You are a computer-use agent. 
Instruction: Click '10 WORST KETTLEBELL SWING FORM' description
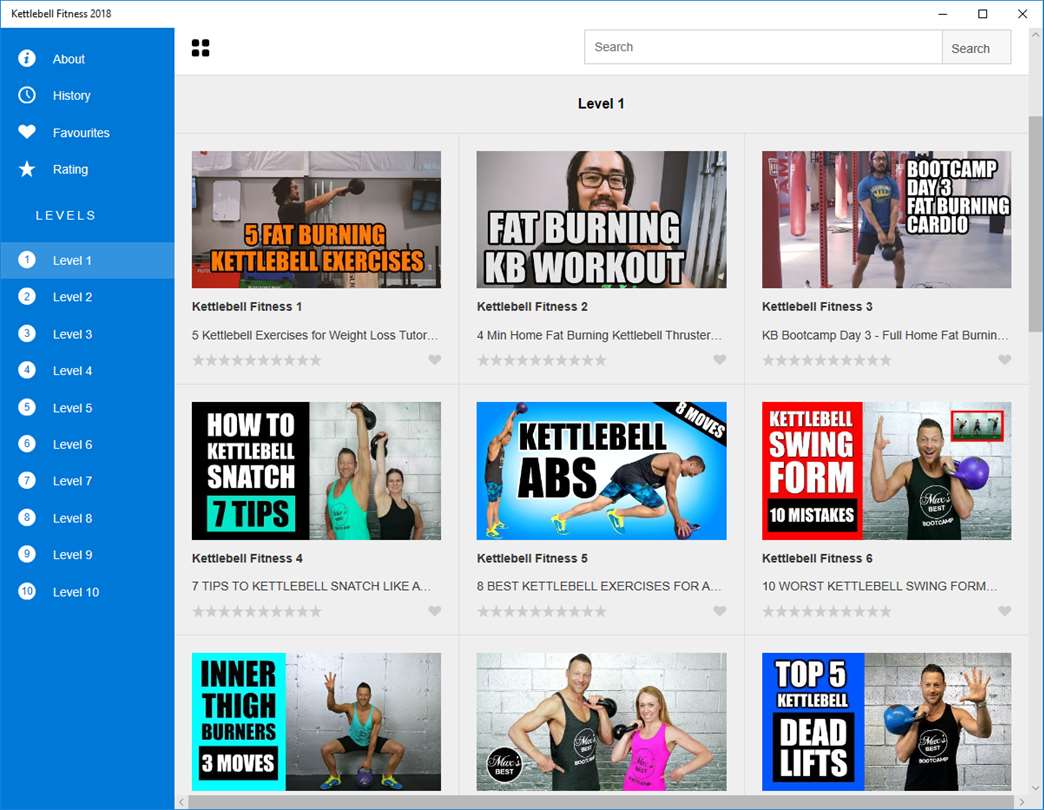coord(880,586)
